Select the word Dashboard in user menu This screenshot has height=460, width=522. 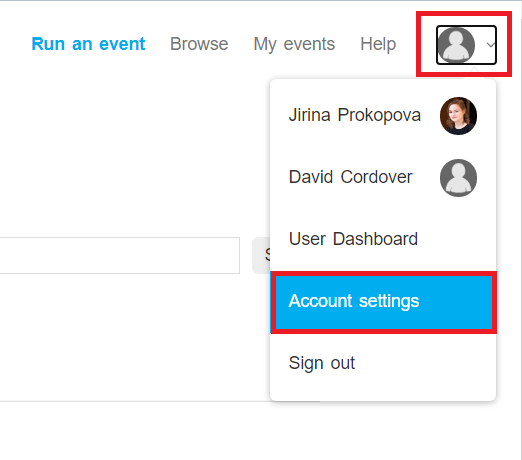coord(375,239)
